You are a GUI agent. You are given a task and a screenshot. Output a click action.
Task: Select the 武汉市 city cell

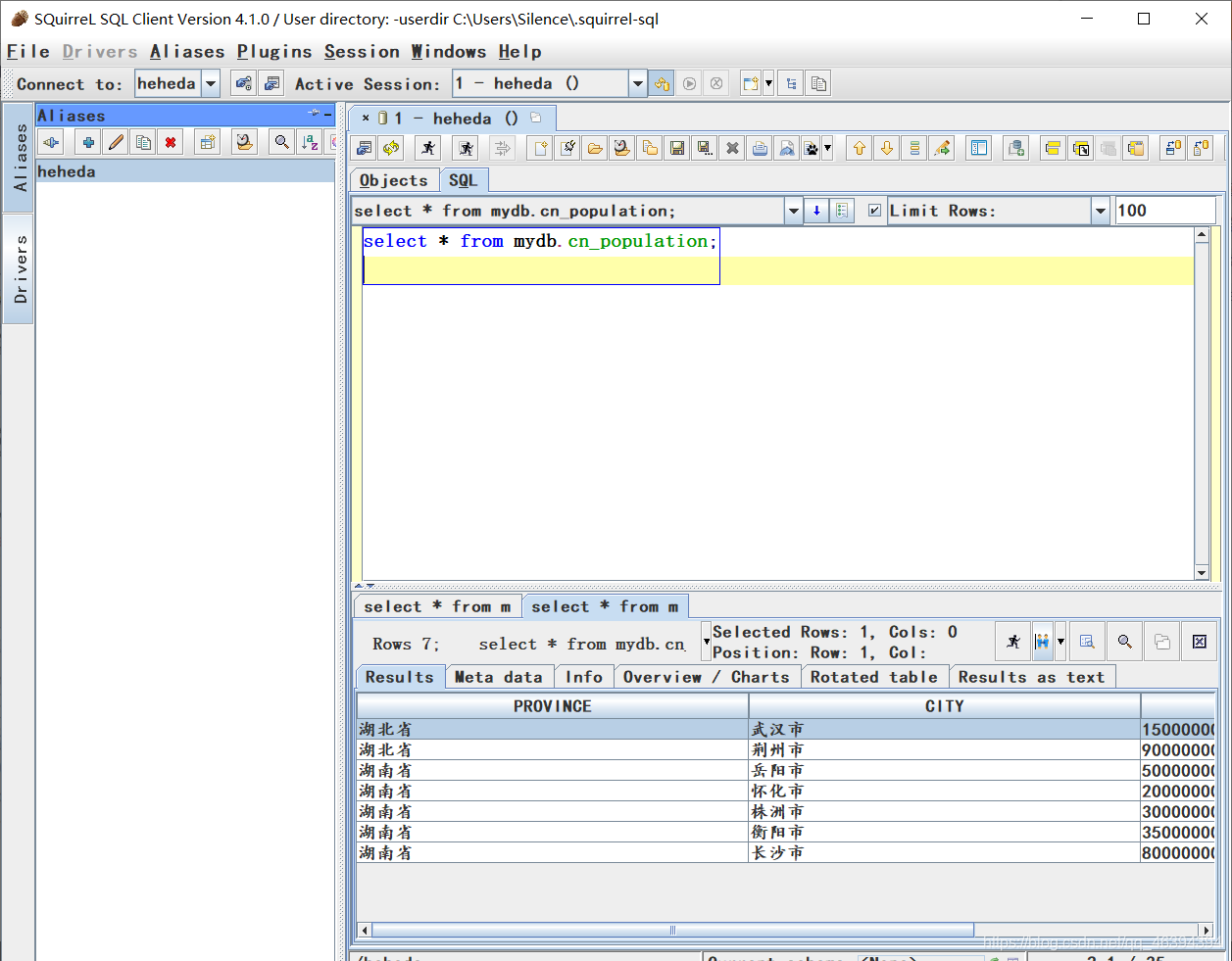click(945, 729)
